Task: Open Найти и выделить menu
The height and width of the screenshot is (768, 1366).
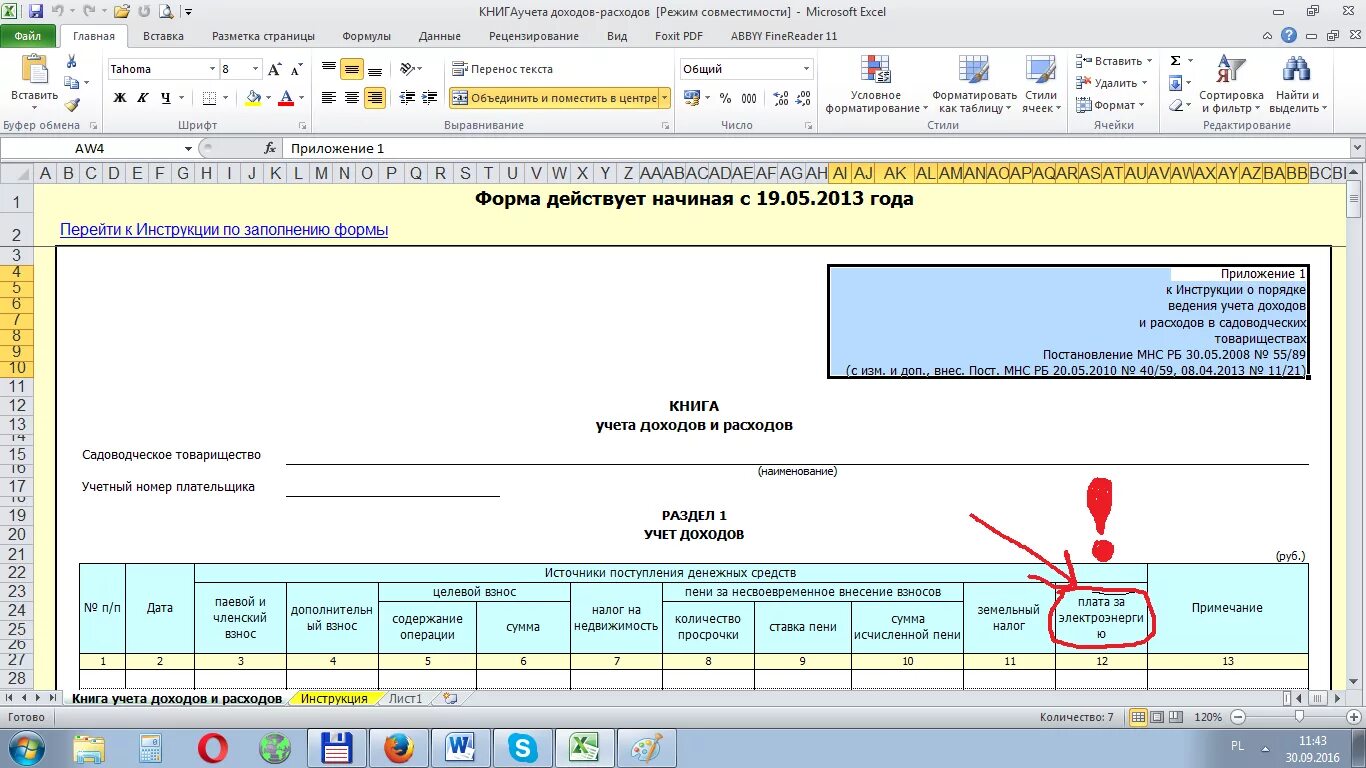Action: [x=1296, y=84]
